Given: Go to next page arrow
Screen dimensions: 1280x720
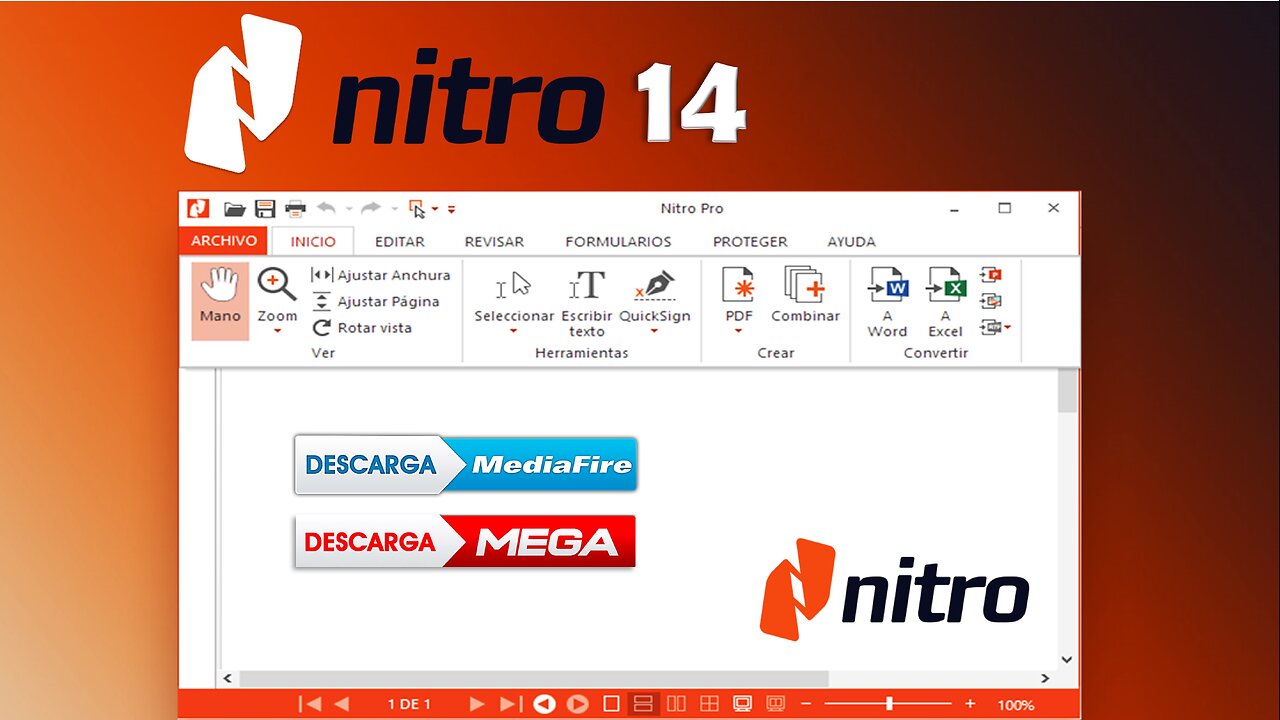Looking at the screenshot, I should point(477,704).
